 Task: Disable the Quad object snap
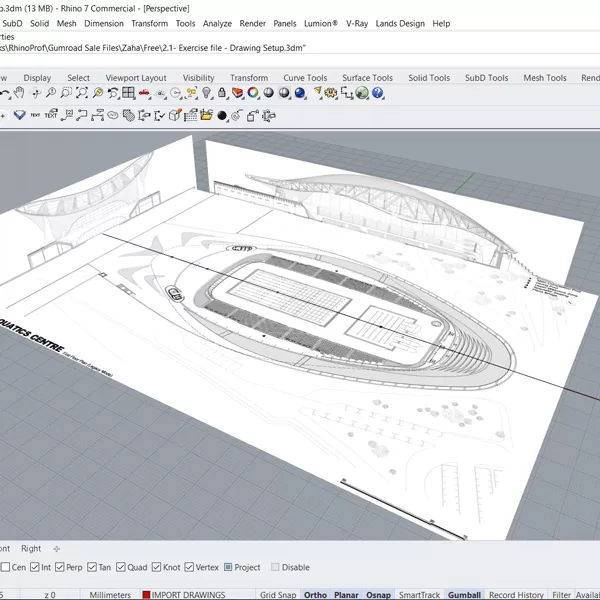[x=121, y=567]
